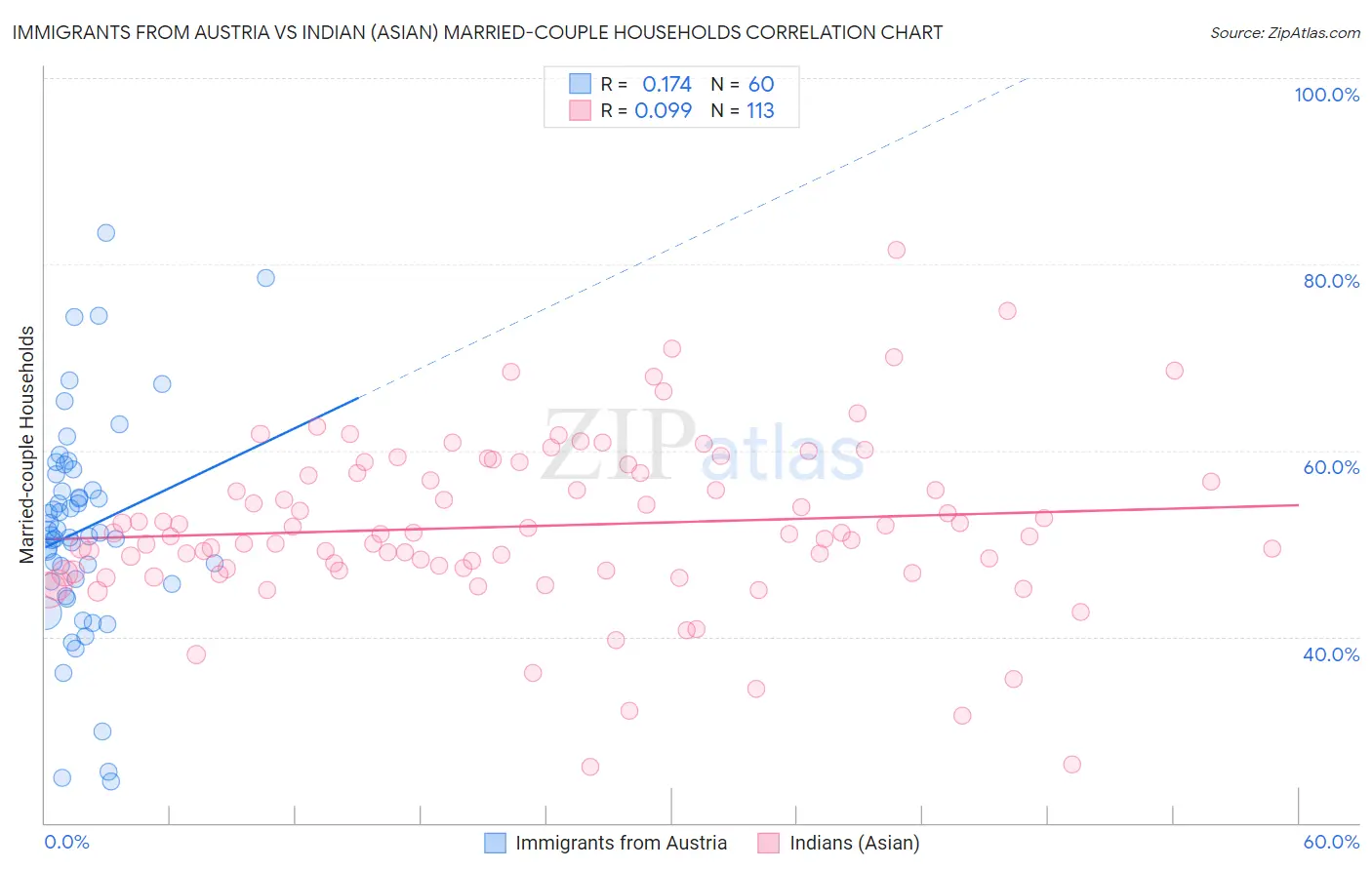Image resolution: width=1372 pixels, height=870 pixels.
Task: Click the blue Immigrants from Austria legend swatch
Action: tap(496, 843)
